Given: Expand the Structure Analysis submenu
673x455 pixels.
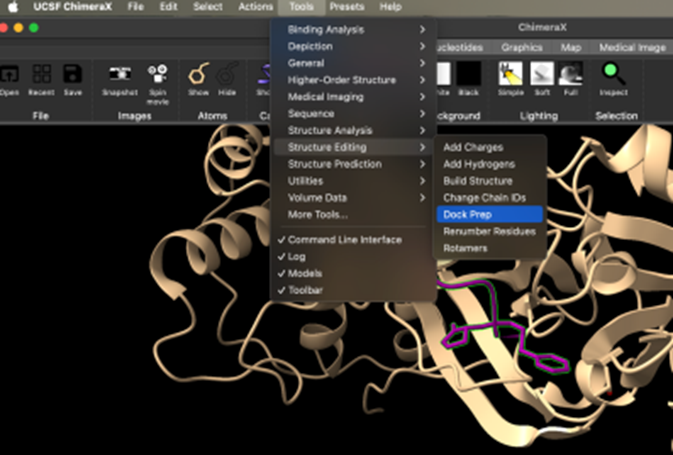Looking at the screenshot, I should point(354,130).
